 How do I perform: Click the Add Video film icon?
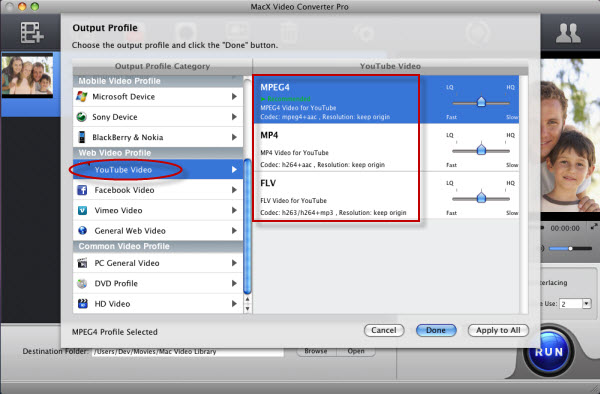[x=32, y=33]
